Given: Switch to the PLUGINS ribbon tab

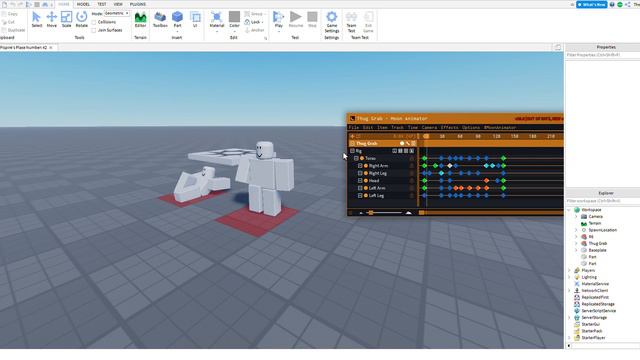Looking at the screenshot, I should (x=138, y=4).
